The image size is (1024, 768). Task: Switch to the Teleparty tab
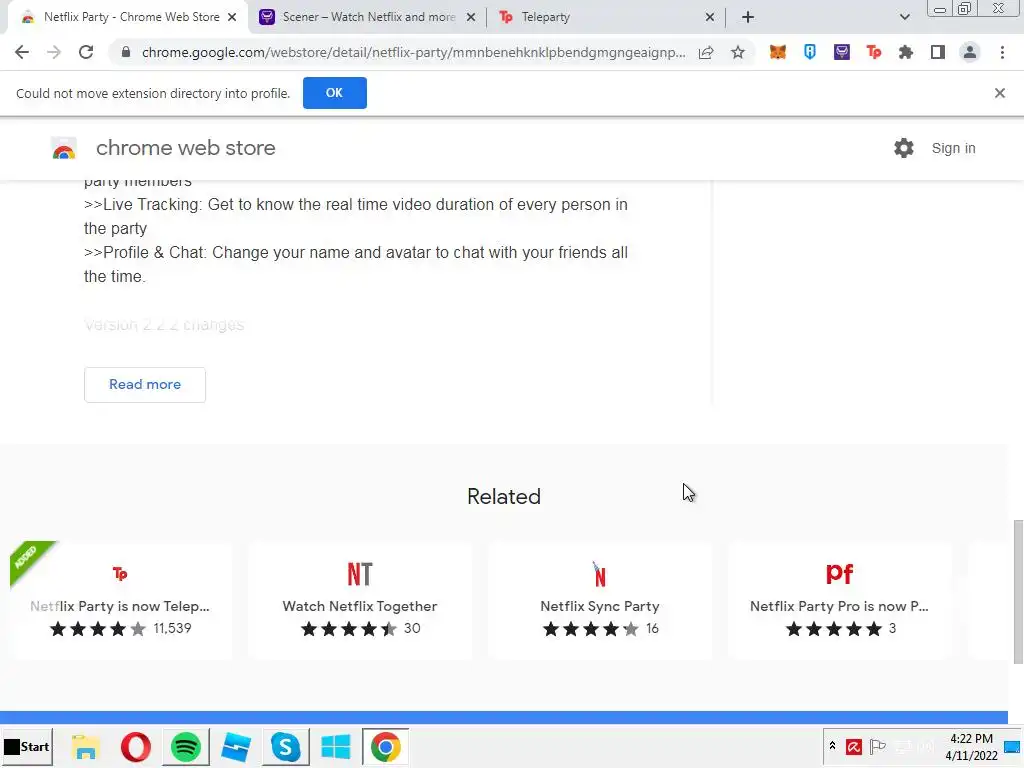(606, 17)
